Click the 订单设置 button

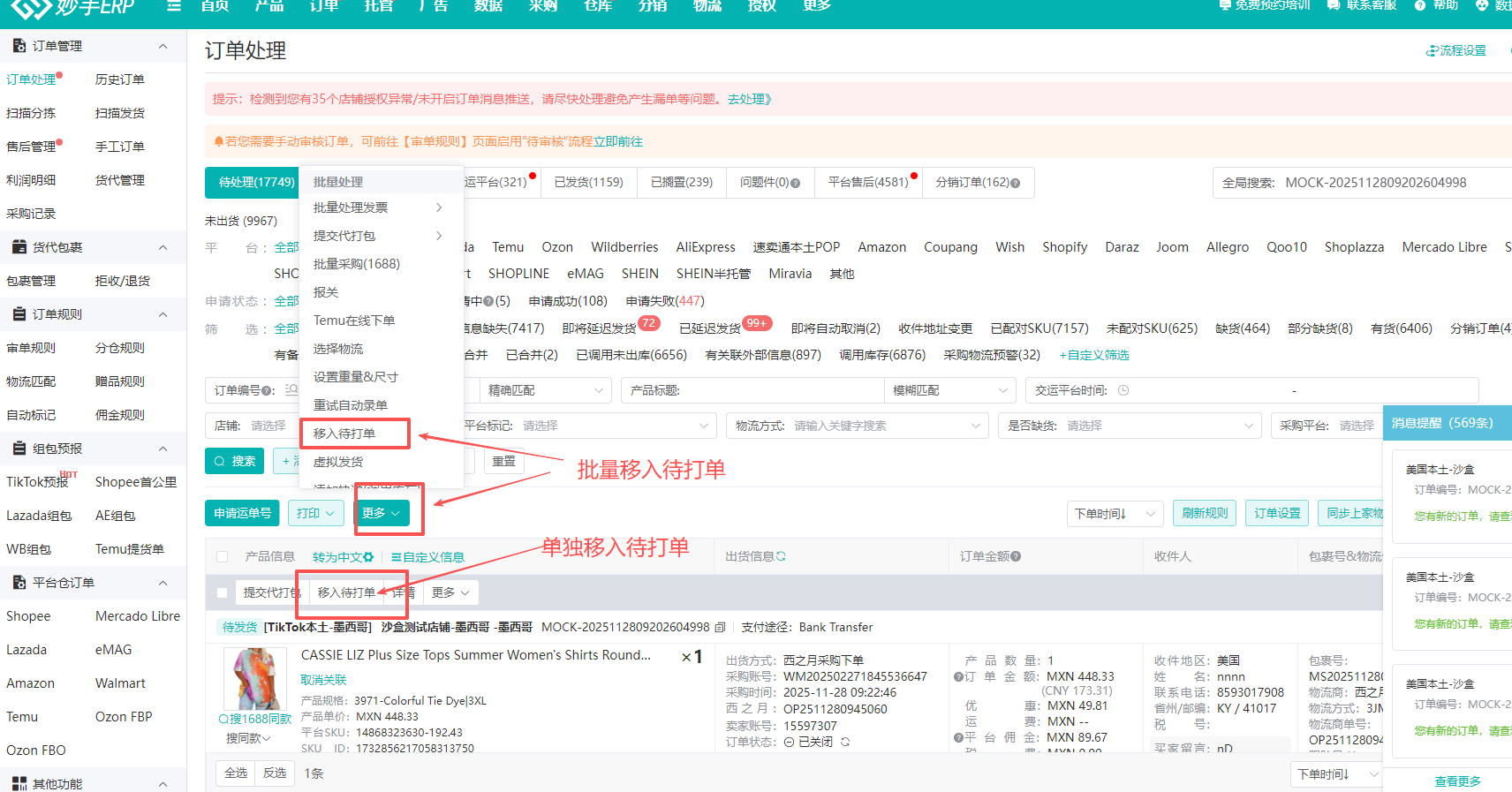pyautogui.click(x=1277, y=513)
